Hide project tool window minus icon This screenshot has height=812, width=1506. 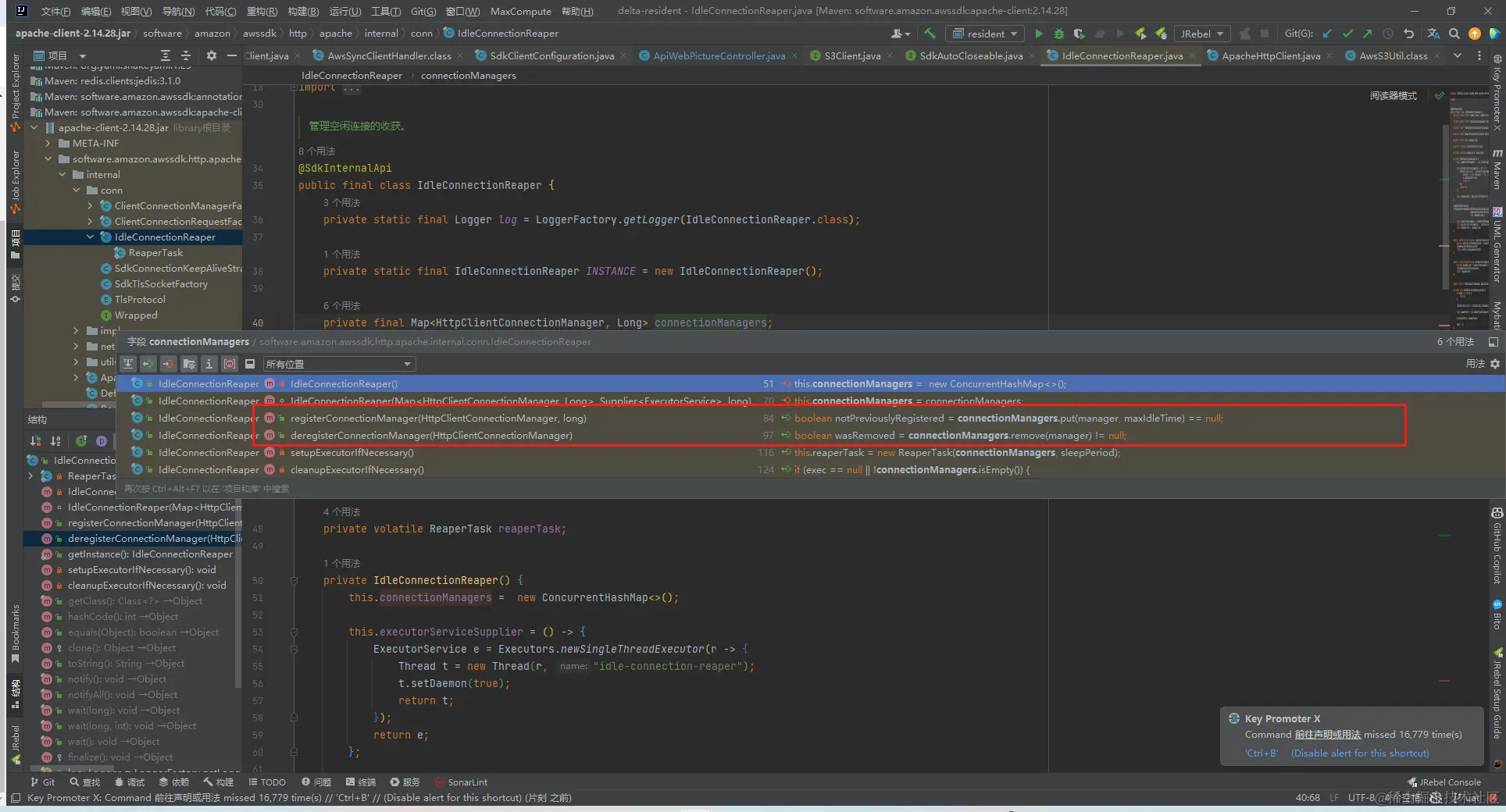point(232,56)
